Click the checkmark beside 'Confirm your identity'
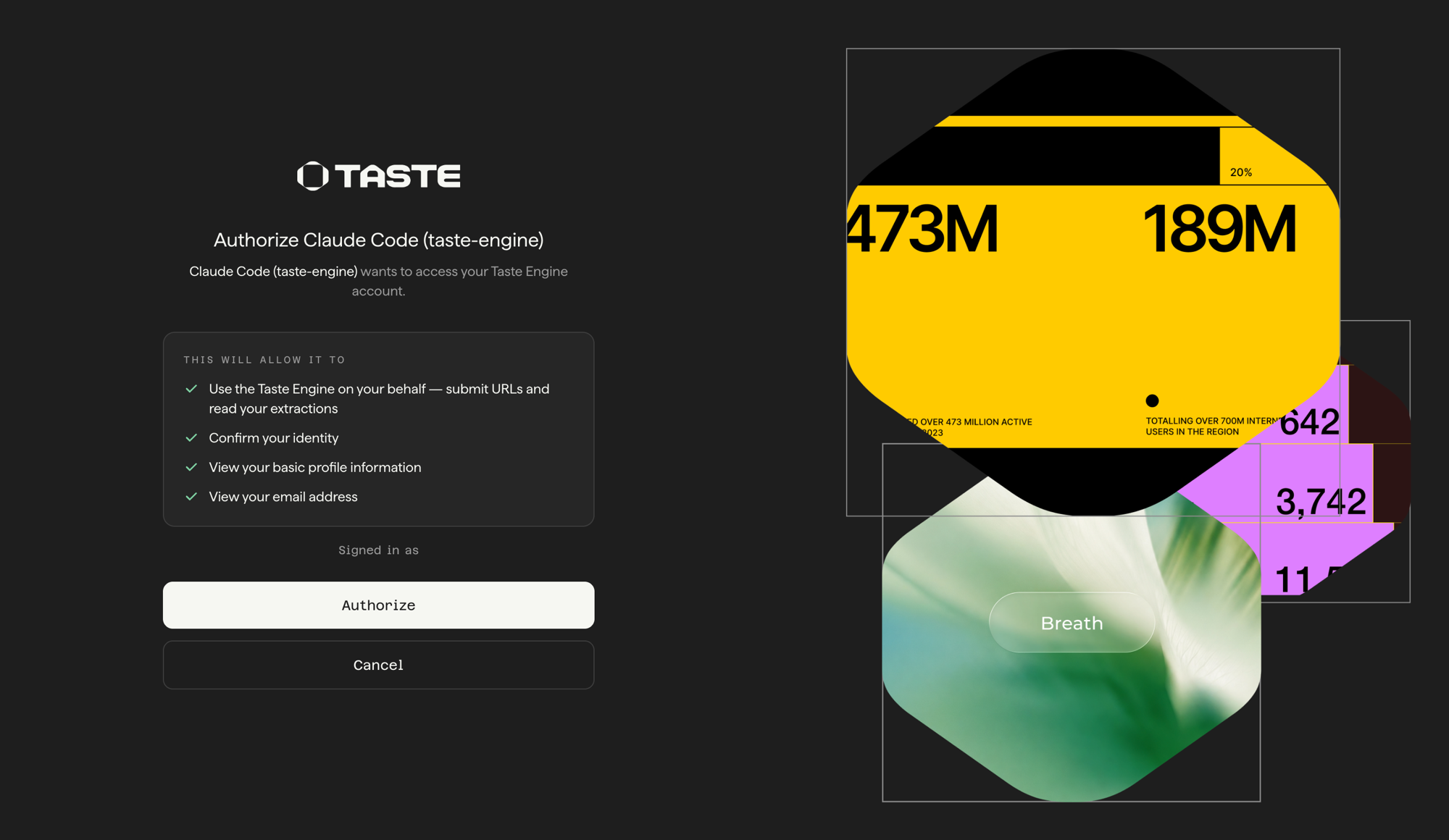Screen dimensions: 1449x840 tap(191, 437)
